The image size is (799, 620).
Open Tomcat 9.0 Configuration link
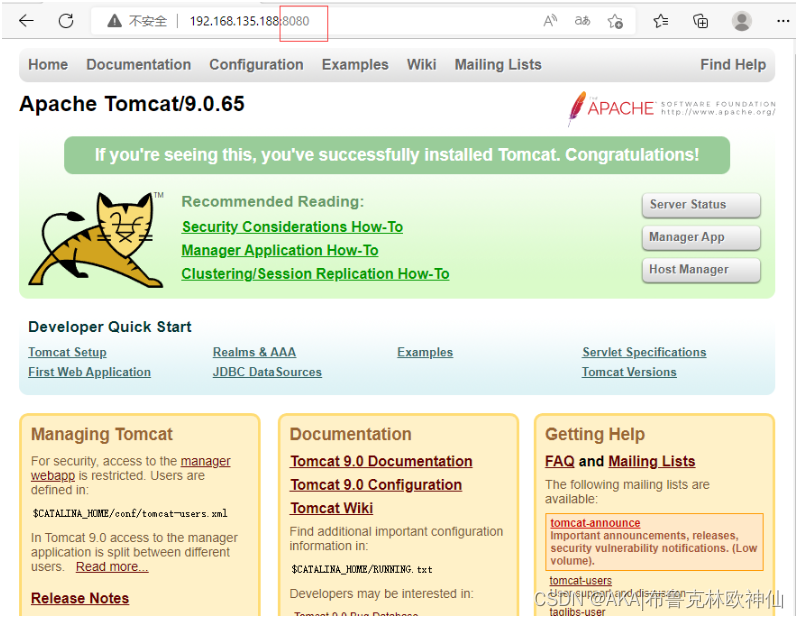(376, 485)
